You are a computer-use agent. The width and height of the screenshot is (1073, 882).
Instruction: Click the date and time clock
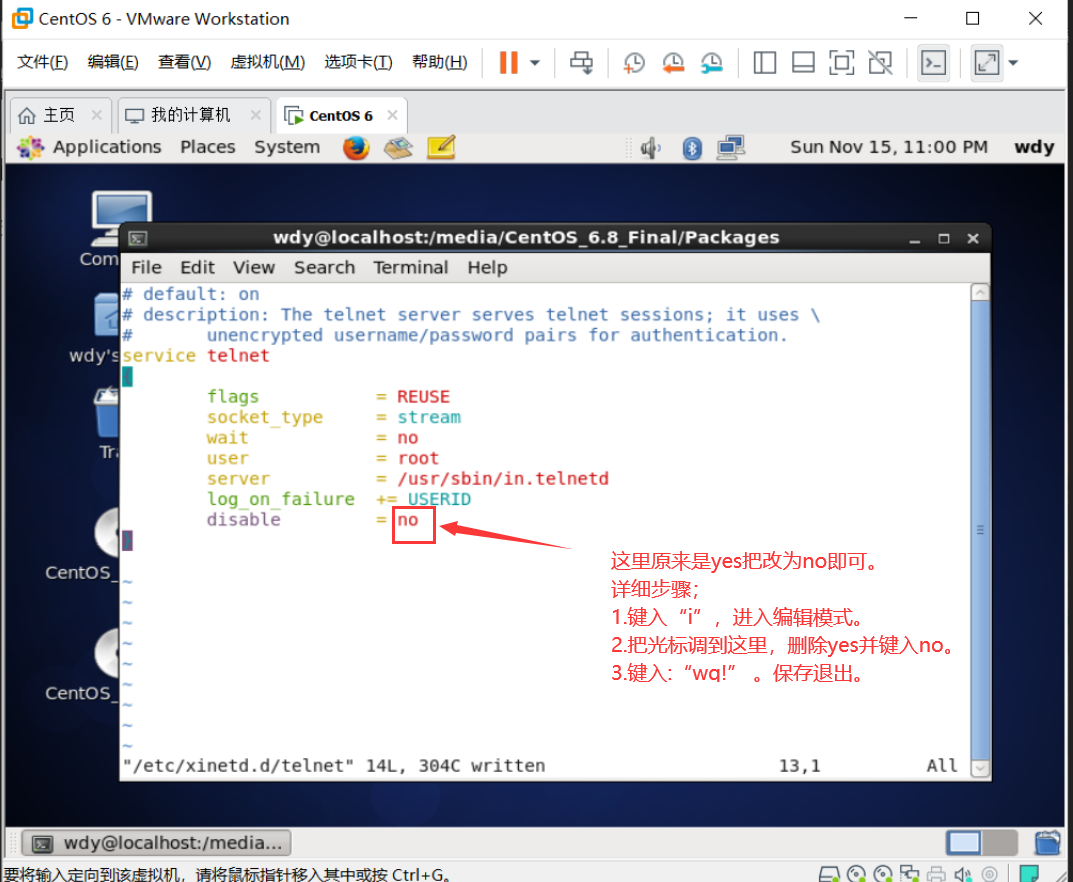(x=888, y=147)
